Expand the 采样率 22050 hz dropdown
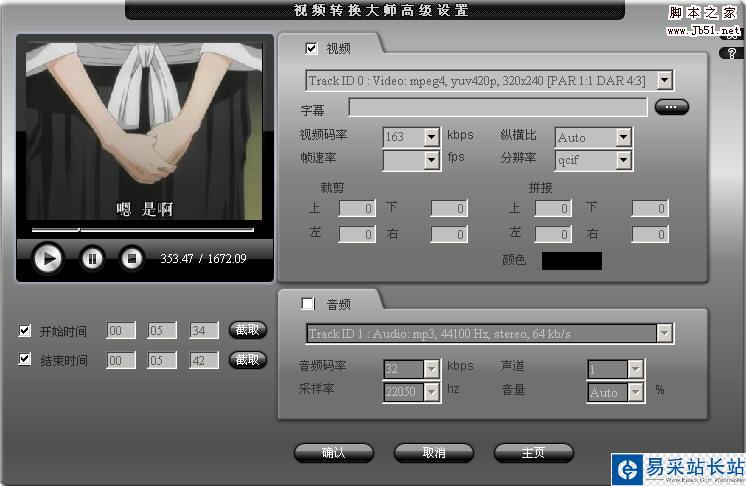Image resolution: width=746 pixels, height=486 pixels. pos(431,392)
